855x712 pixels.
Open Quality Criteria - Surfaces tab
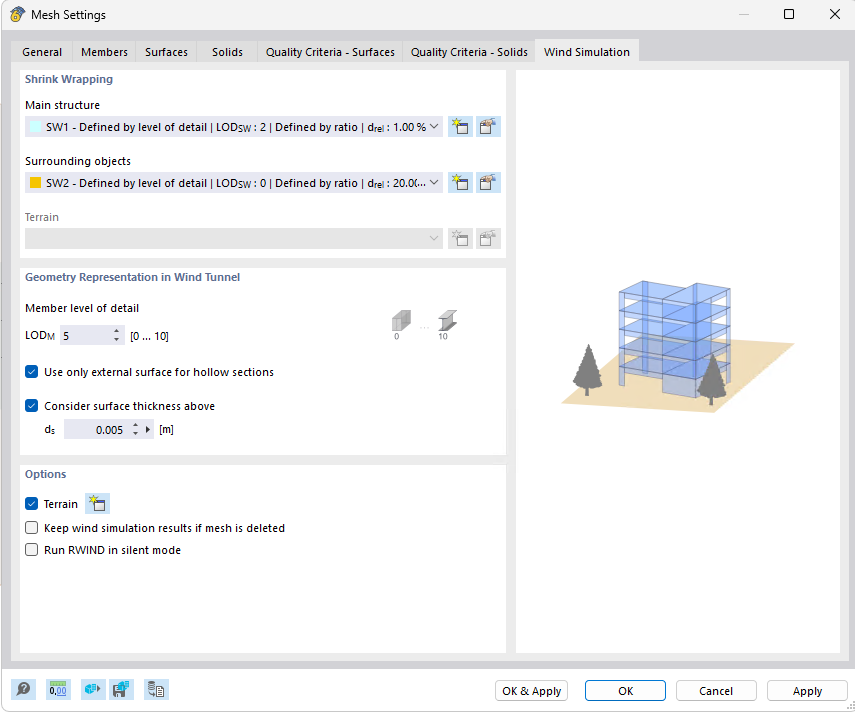coord(330,52)
